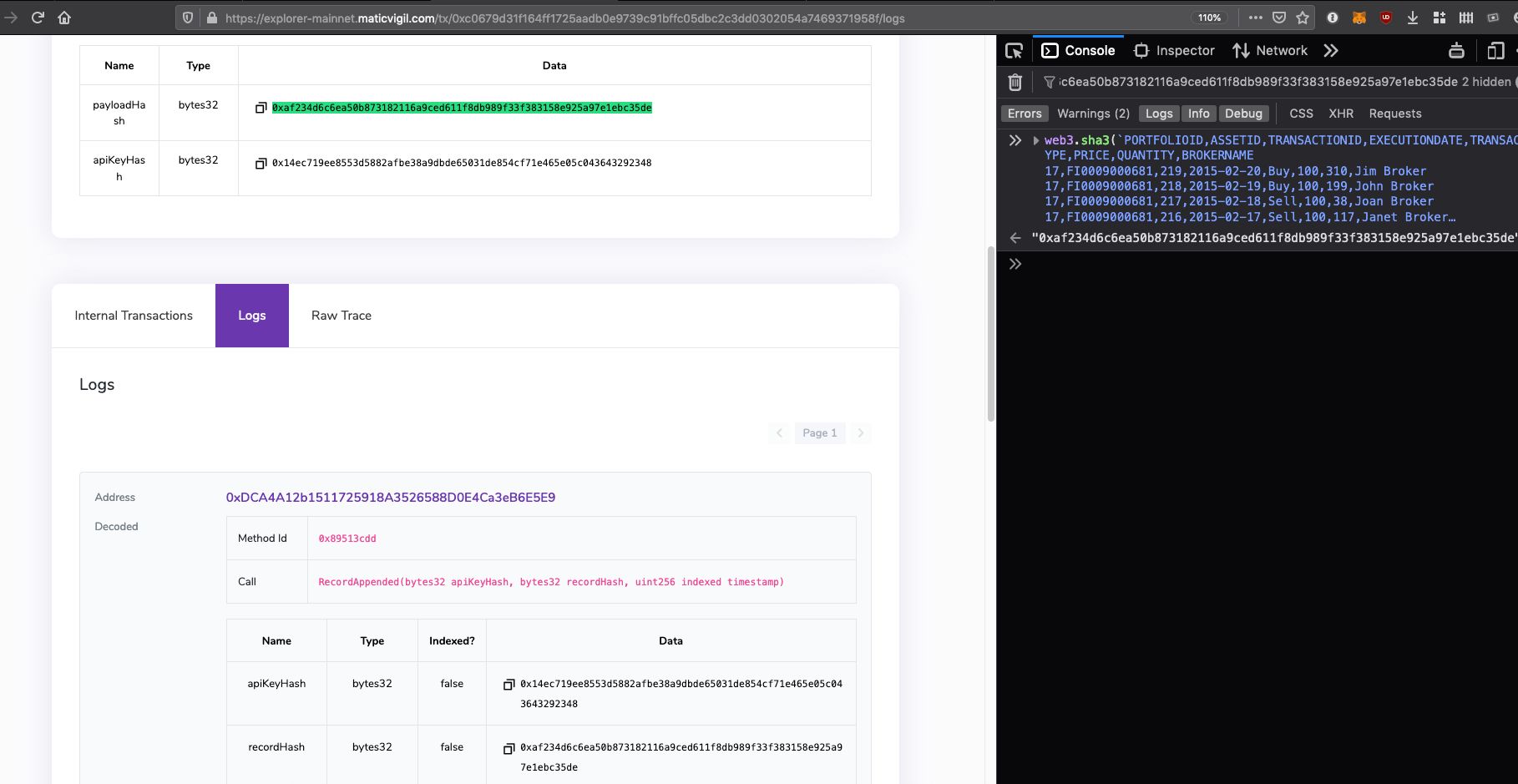
Task: Select the highlighted payloadHash hex value
Action: 462,108
